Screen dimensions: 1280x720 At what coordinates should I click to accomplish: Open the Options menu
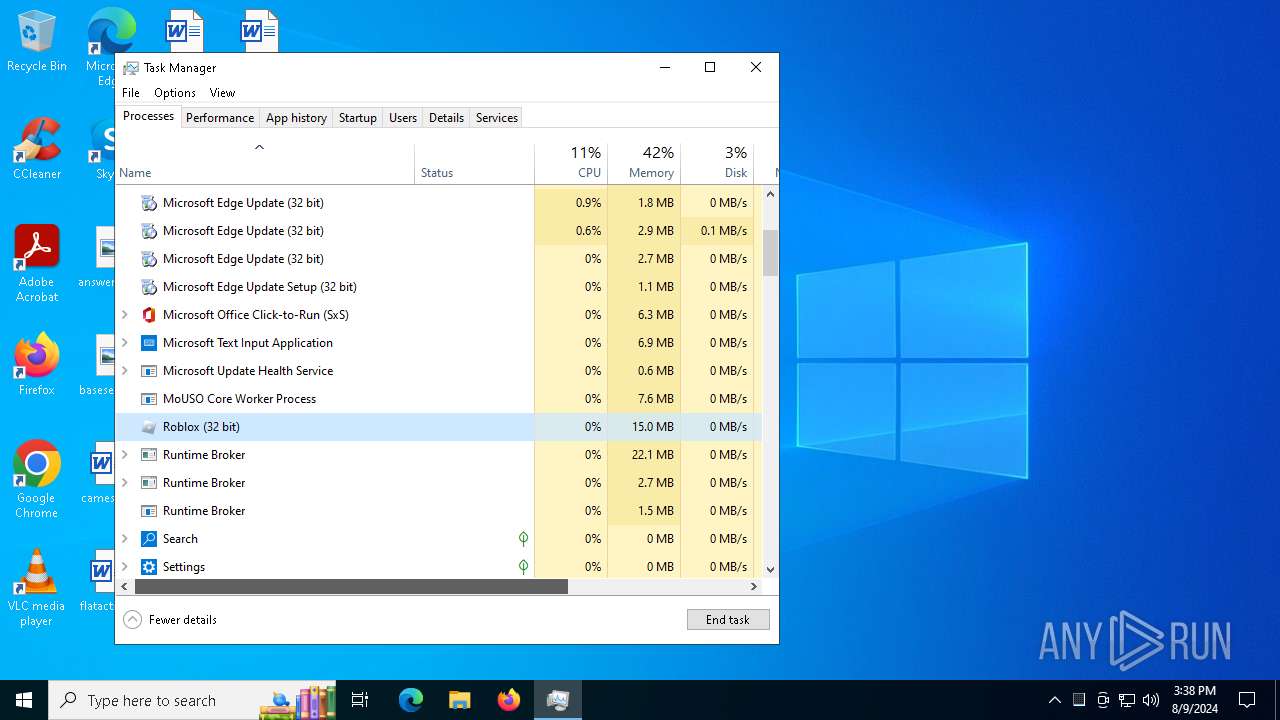tap(175, 93)
